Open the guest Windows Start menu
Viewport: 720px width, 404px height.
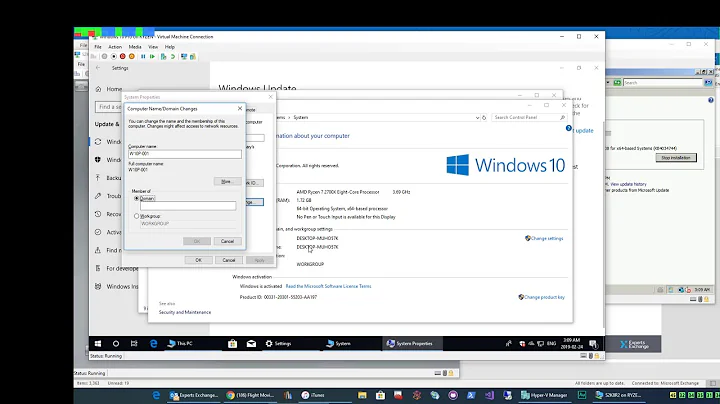point(98,343)
